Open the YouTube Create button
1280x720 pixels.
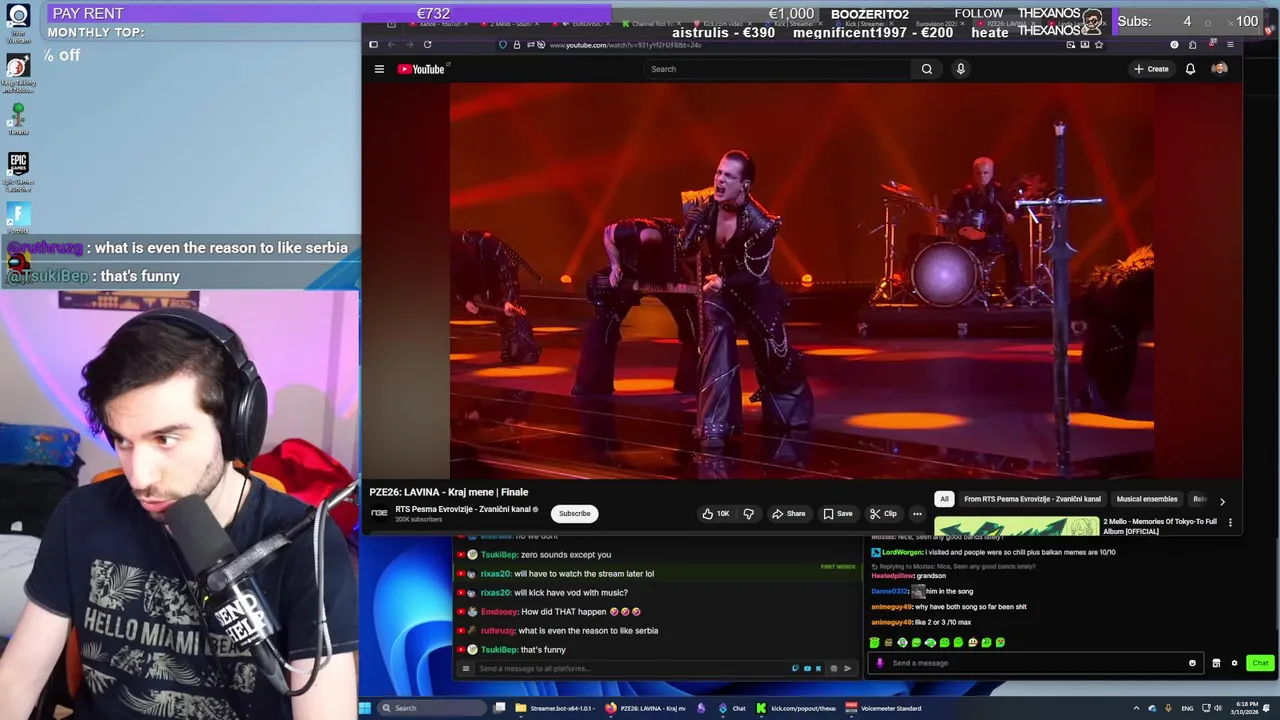[x=1151, y=69]
